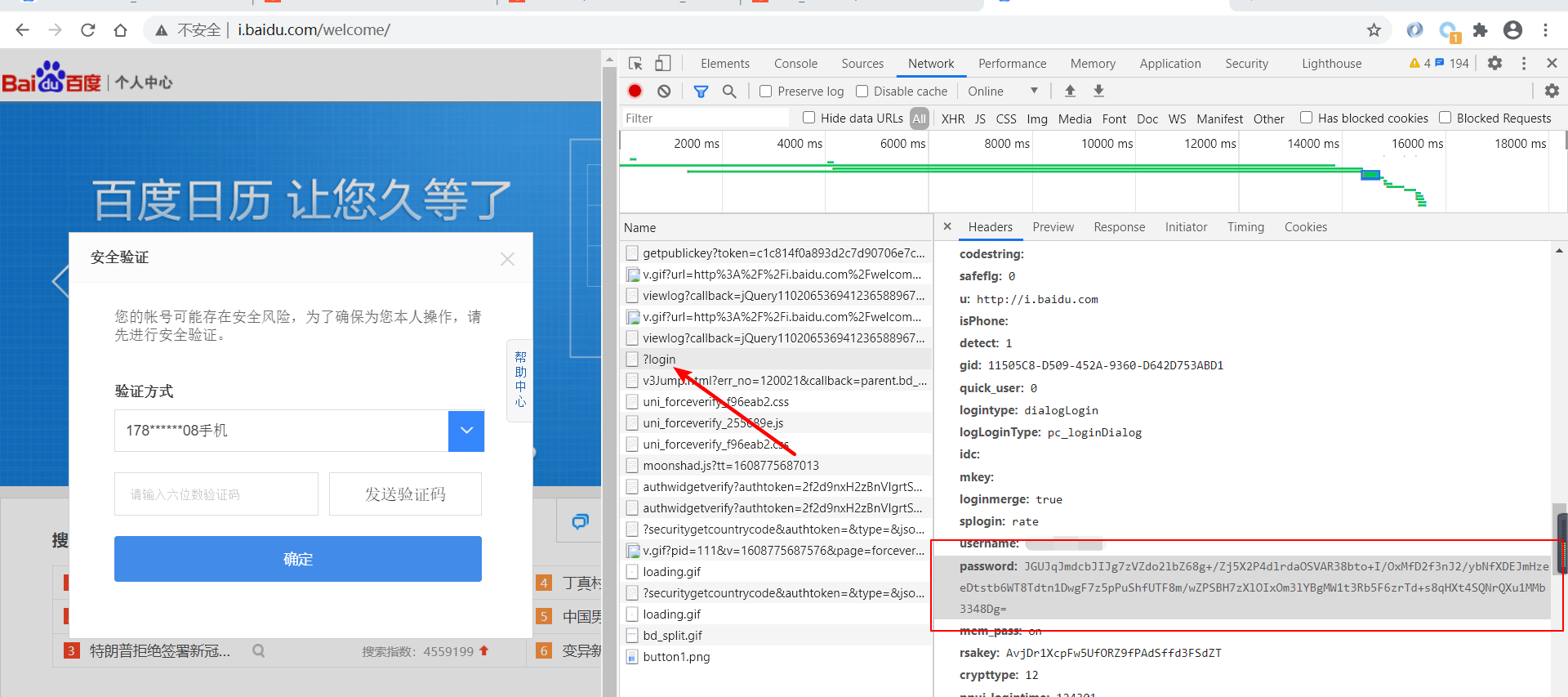The height and width of the screenshot is (697, 1568).
Task: Click the chat bubble icon on page
Action: [580, 521]
